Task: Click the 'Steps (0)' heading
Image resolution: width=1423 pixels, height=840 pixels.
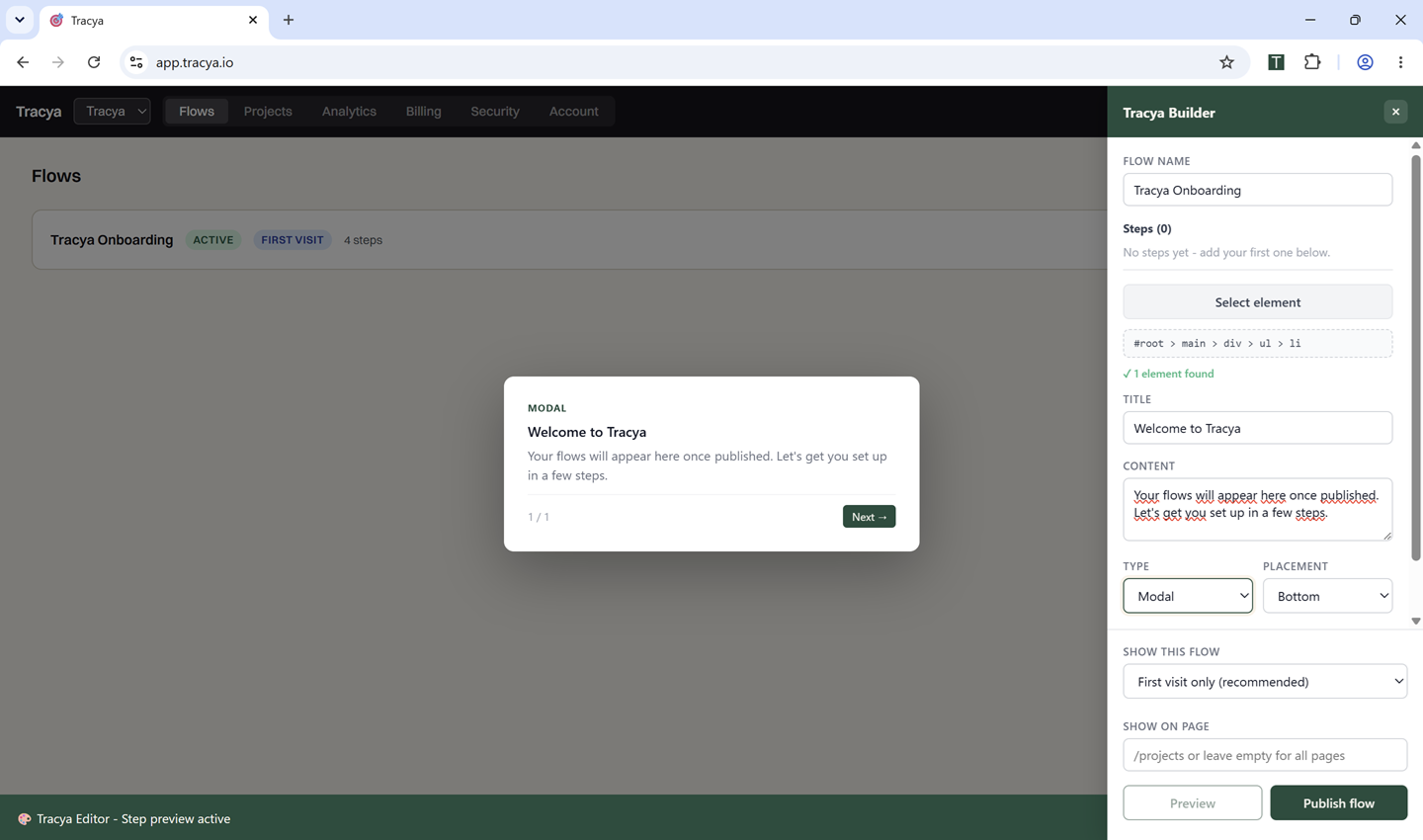Action: click(1147, 228)
